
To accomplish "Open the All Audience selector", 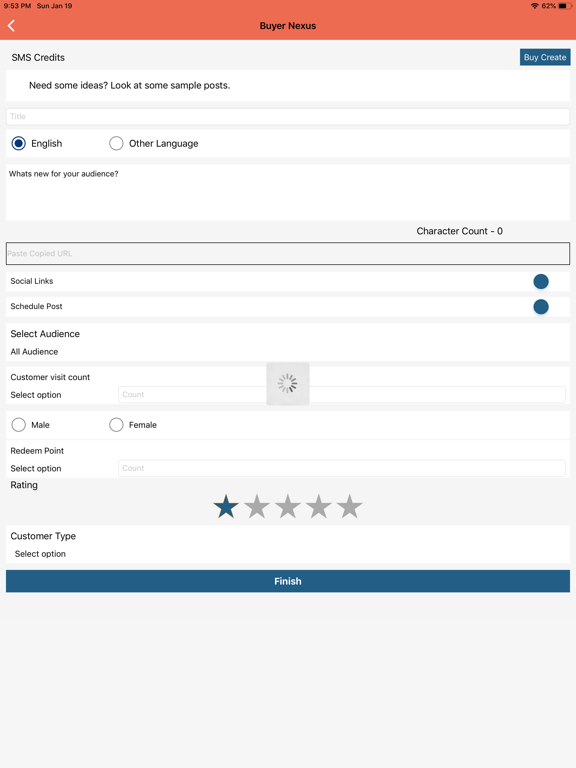I will point(34,352).
